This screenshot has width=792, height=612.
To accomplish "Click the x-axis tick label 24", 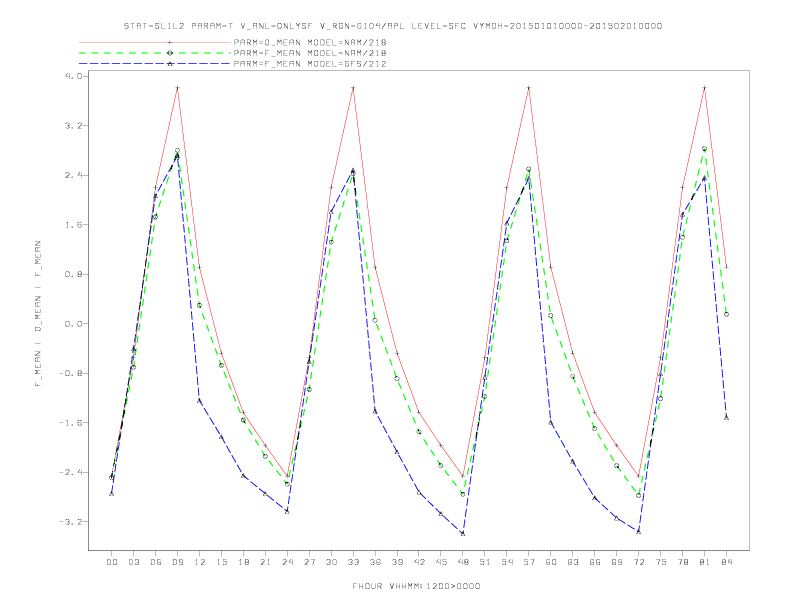I will pyautogui.click(x=287, y=562).
